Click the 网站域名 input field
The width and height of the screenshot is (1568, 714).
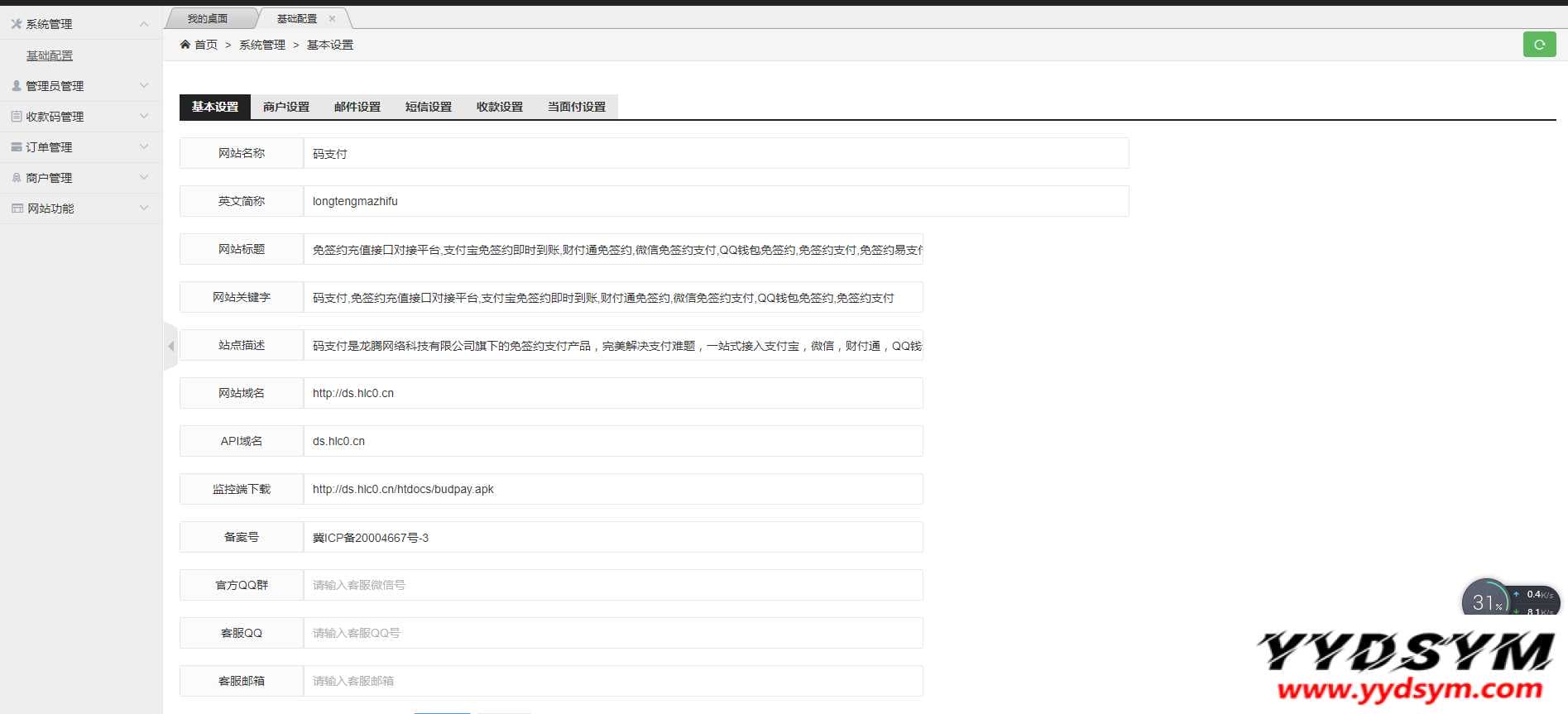coord(613,393)
